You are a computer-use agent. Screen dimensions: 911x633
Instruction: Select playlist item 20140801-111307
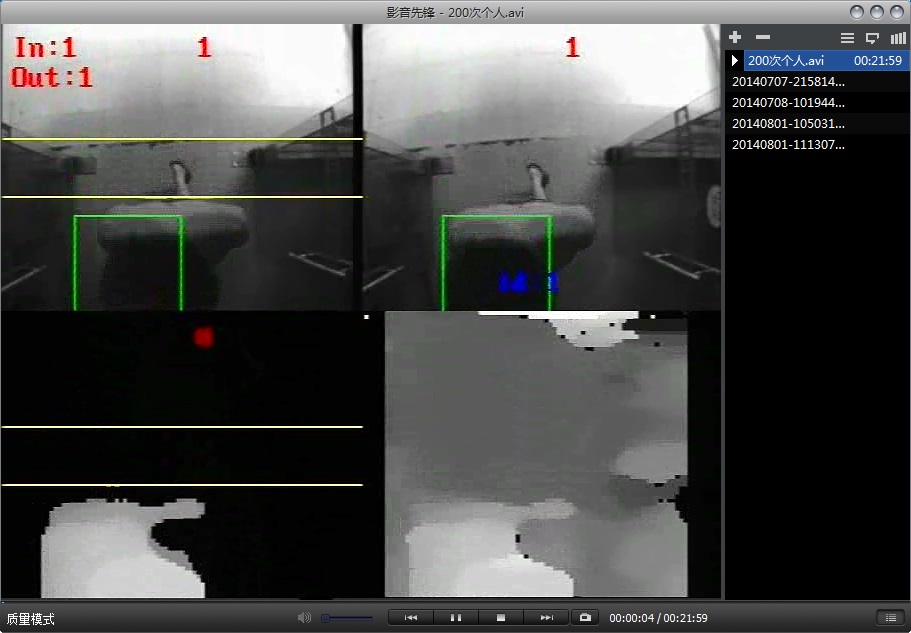pos(788,145)
